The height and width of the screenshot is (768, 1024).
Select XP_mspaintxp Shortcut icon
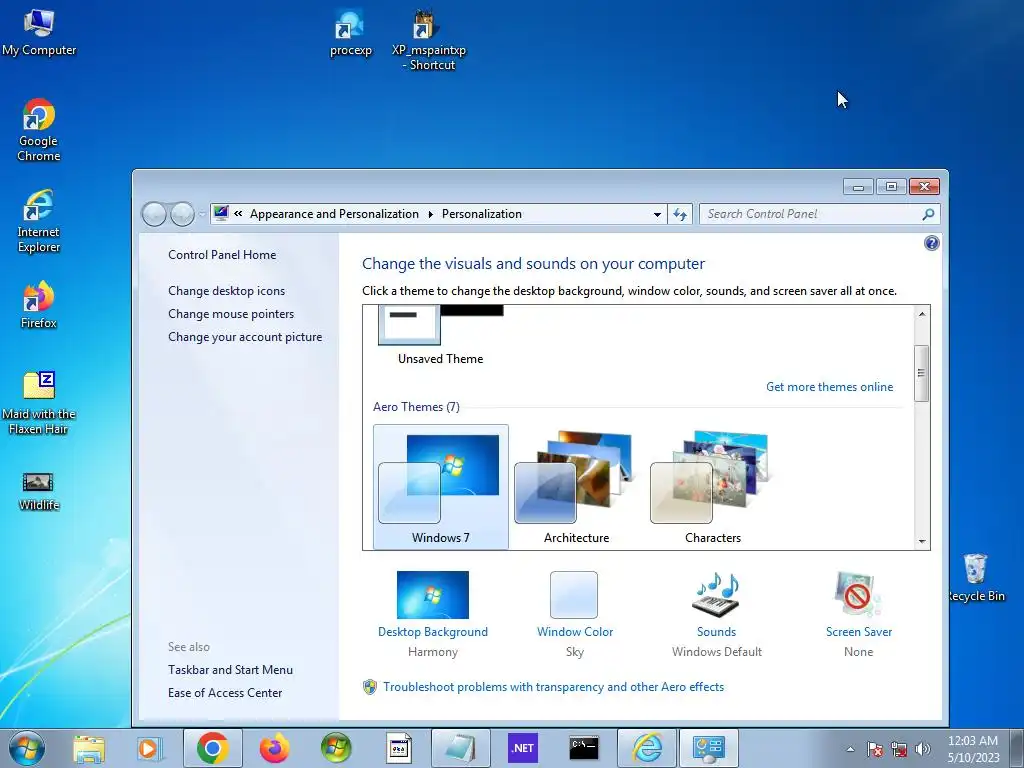pyautogui.click(x=428, y=39)
